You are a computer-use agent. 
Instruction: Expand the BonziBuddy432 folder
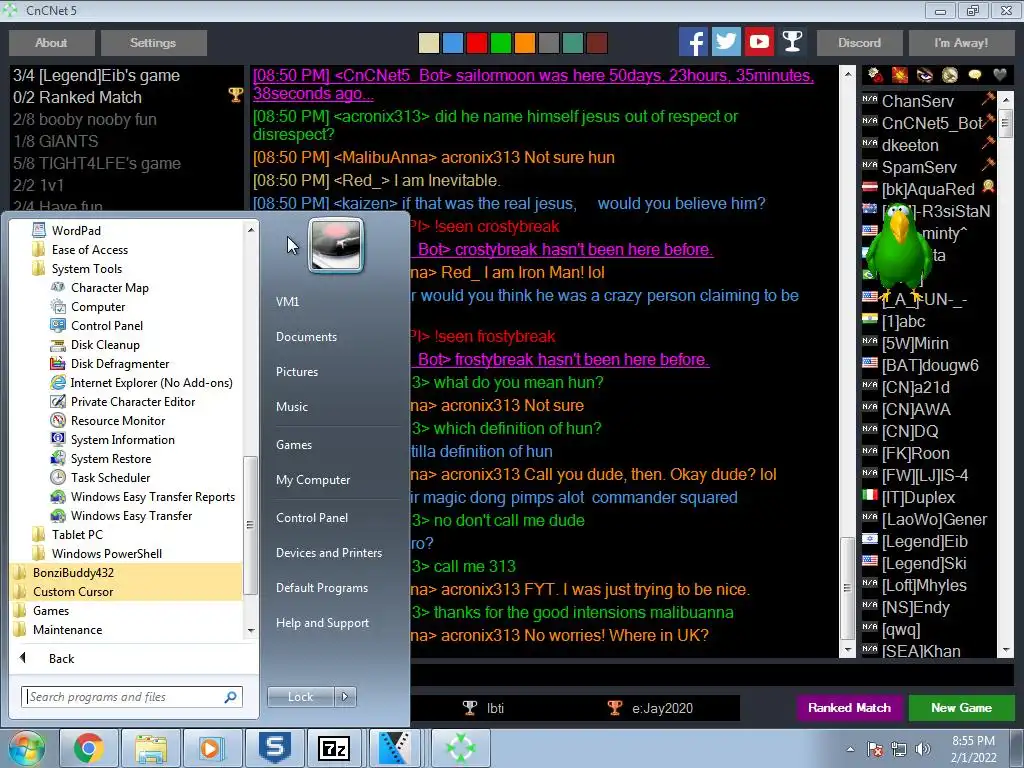(x=73, y=573)
